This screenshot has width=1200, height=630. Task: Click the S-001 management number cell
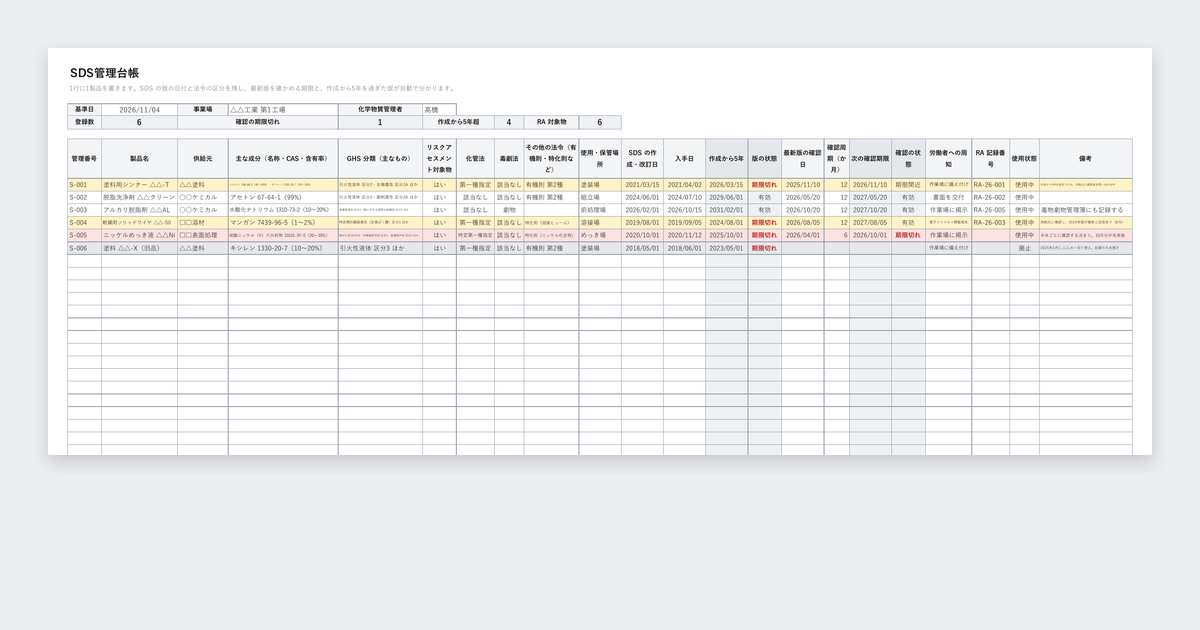(x=84, y=185)
